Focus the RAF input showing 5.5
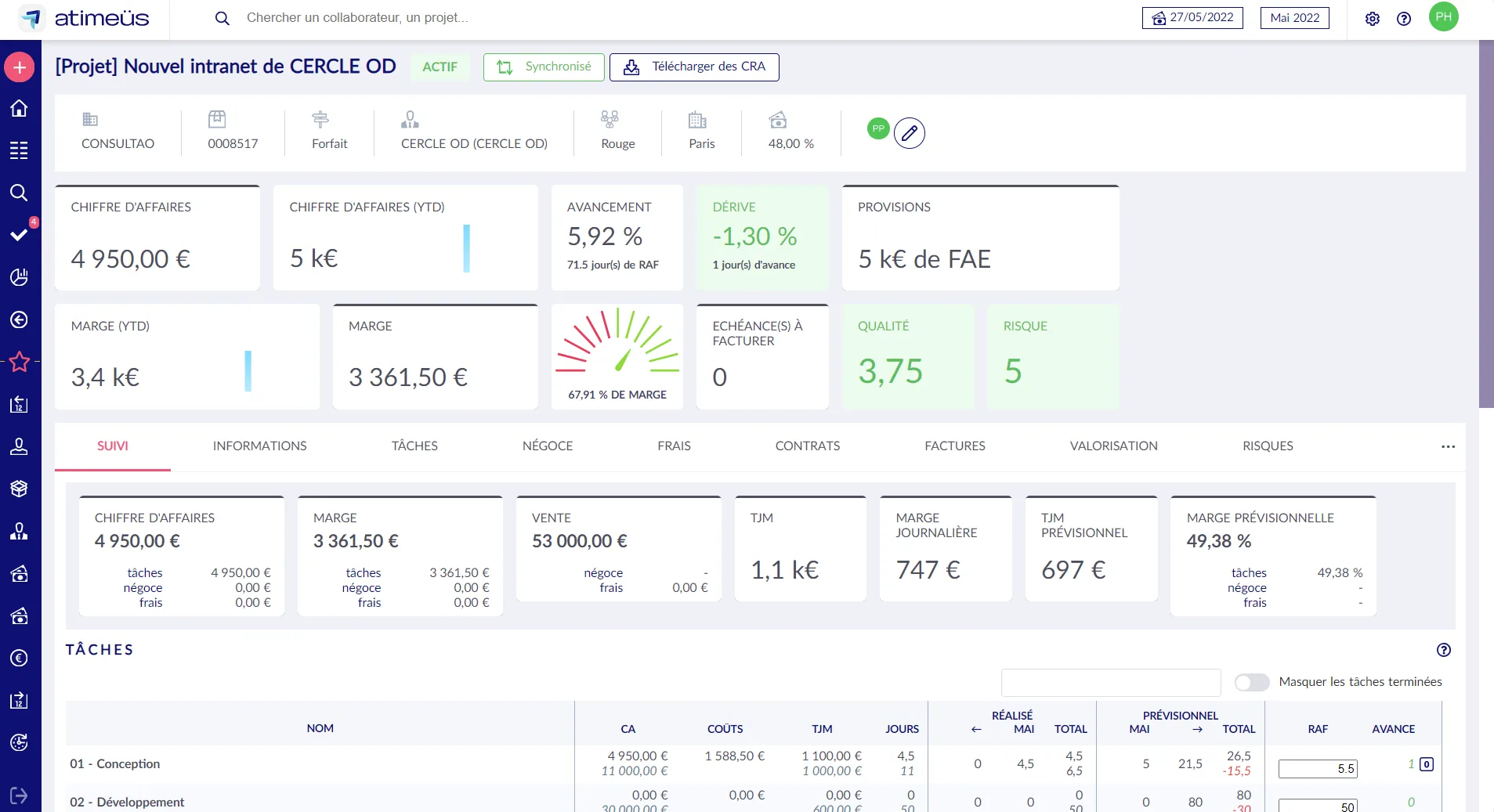 tap(1318, 769)
